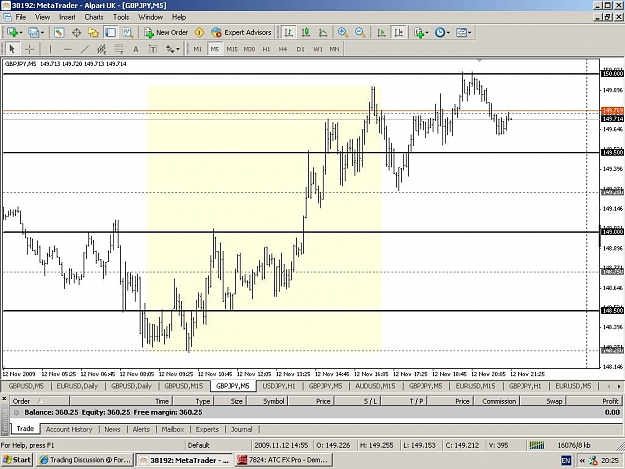Select the arrow Cursor tool
Viewport: 625px width, 469px height.
click(x=12, y=49)
